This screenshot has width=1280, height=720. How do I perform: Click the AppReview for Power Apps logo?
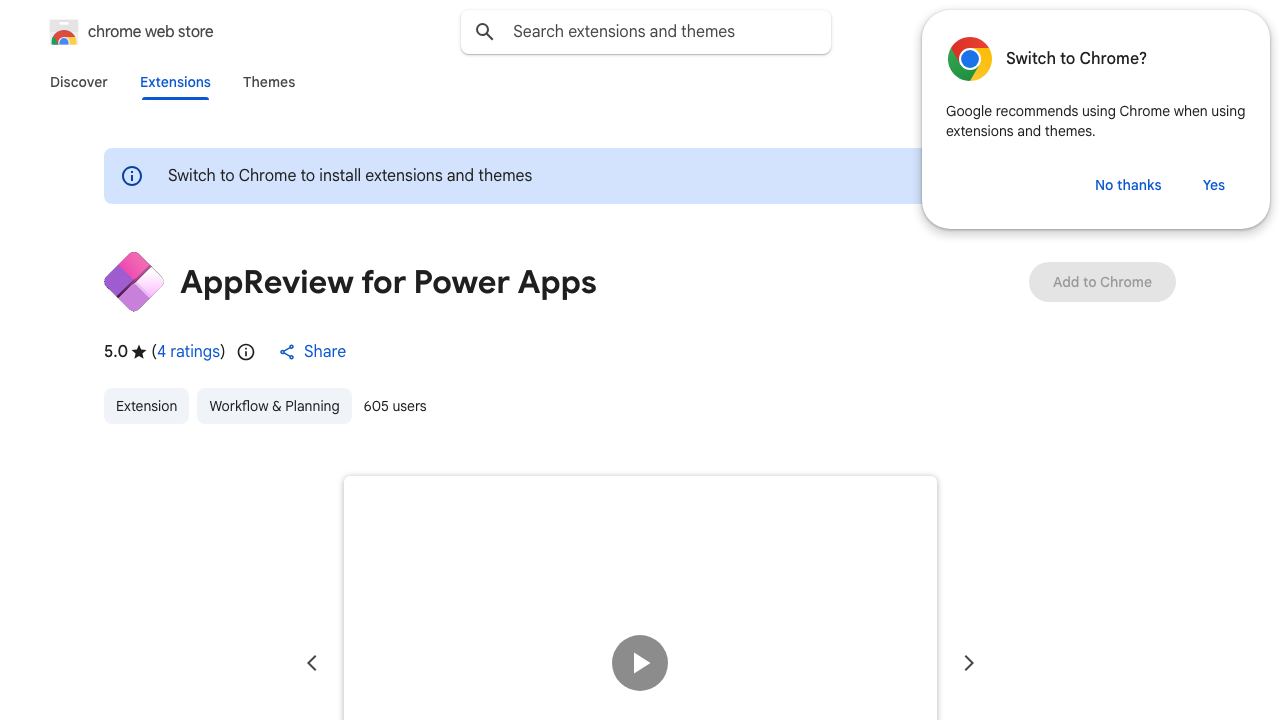[x=134, y=282]
